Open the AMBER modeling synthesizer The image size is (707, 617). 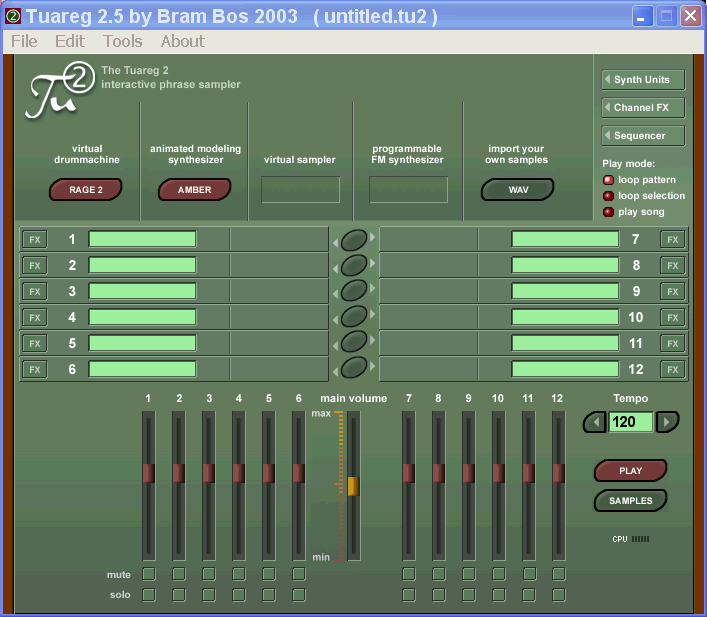tap(194, 189)
